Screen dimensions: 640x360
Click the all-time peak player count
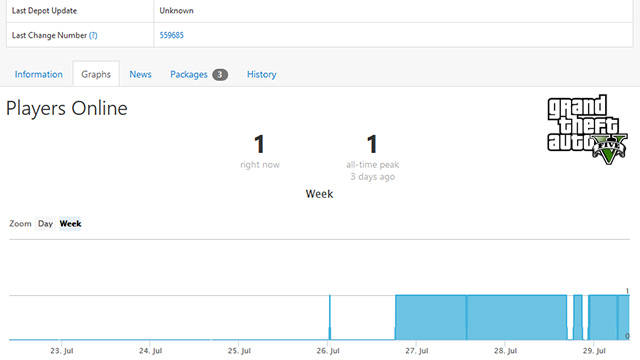372,144
